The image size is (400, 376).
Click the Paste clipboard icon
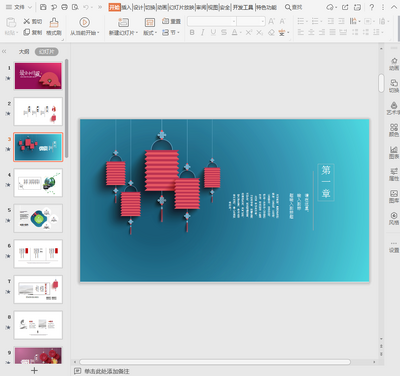(11, 23)
